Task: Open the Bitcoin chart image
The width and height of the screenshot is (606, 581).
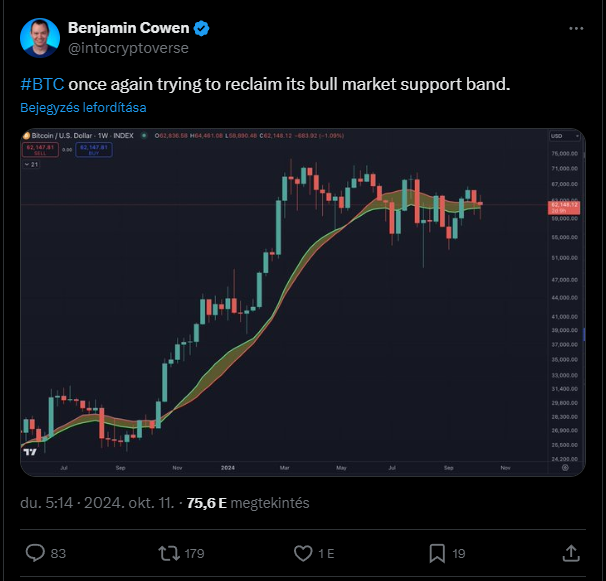Action: [303, 302]
